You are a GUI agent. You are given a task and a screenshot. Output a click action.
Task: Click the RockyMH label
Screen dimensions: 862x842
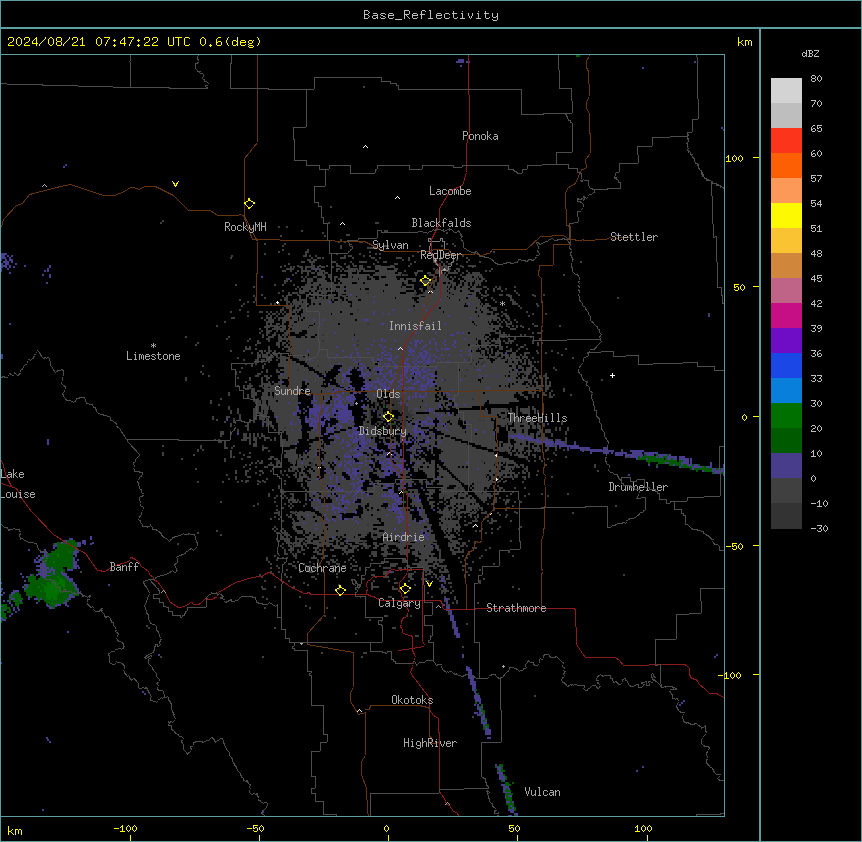pyautogui.click(x=245, y=227)
